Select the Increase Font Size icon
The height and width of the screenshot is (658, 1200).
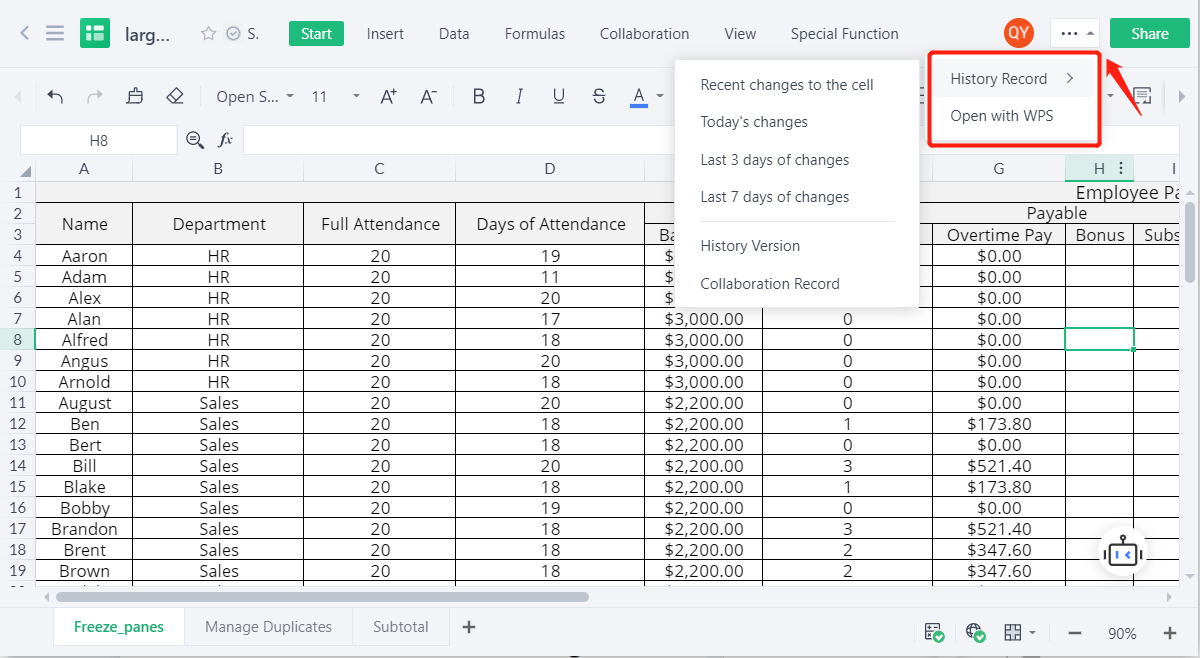pyautogui.click(x=387, y=96)
